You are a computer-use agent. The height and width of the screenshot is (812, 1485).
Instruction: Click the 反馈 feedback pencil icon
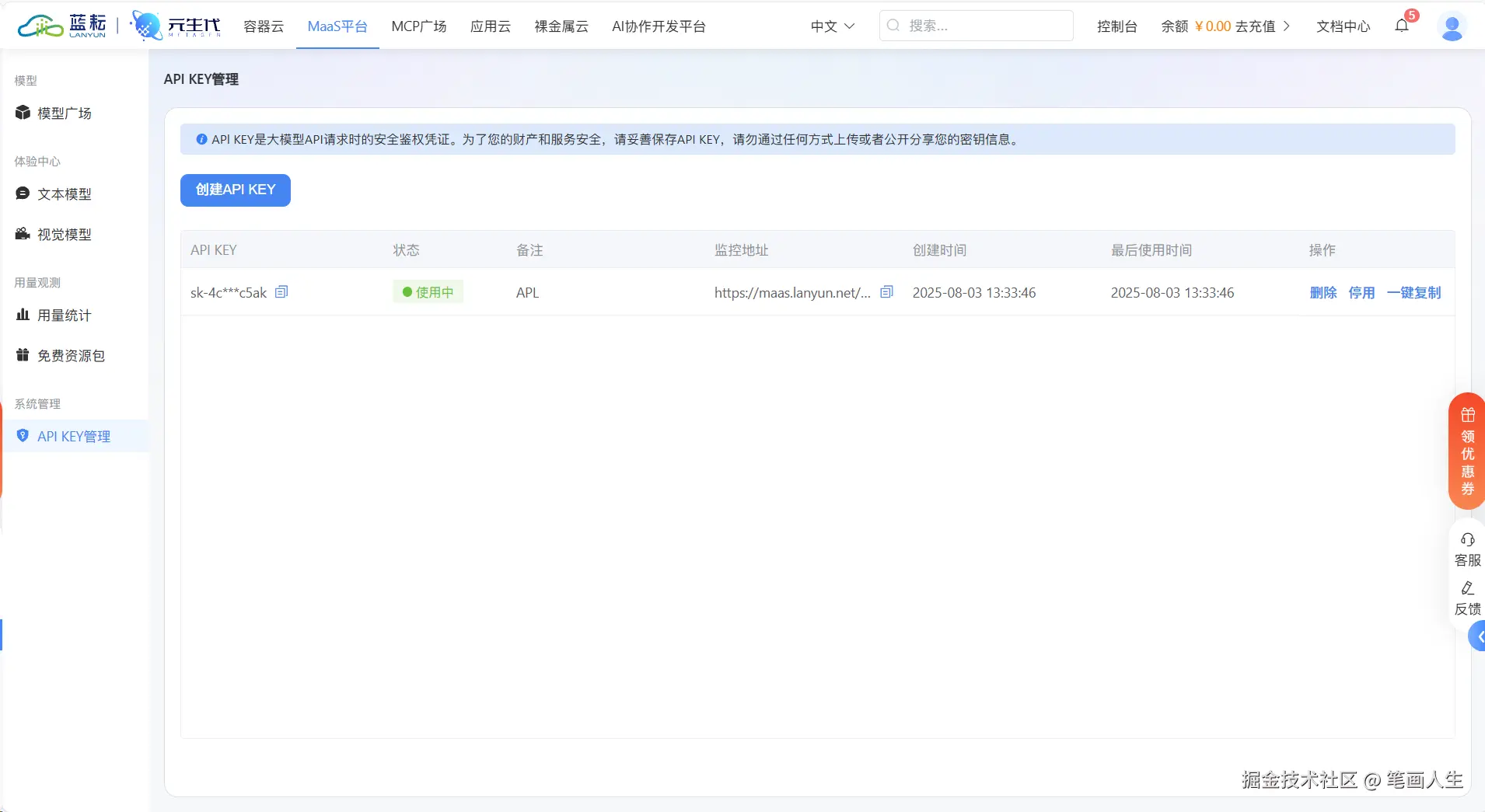click(x=1468, y=588)
